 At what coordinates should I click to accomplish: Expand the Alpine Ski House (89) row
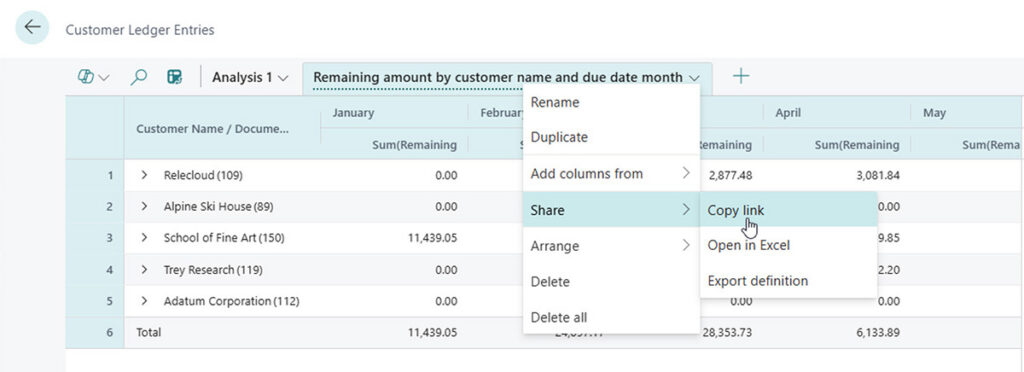tap(145, 206)
